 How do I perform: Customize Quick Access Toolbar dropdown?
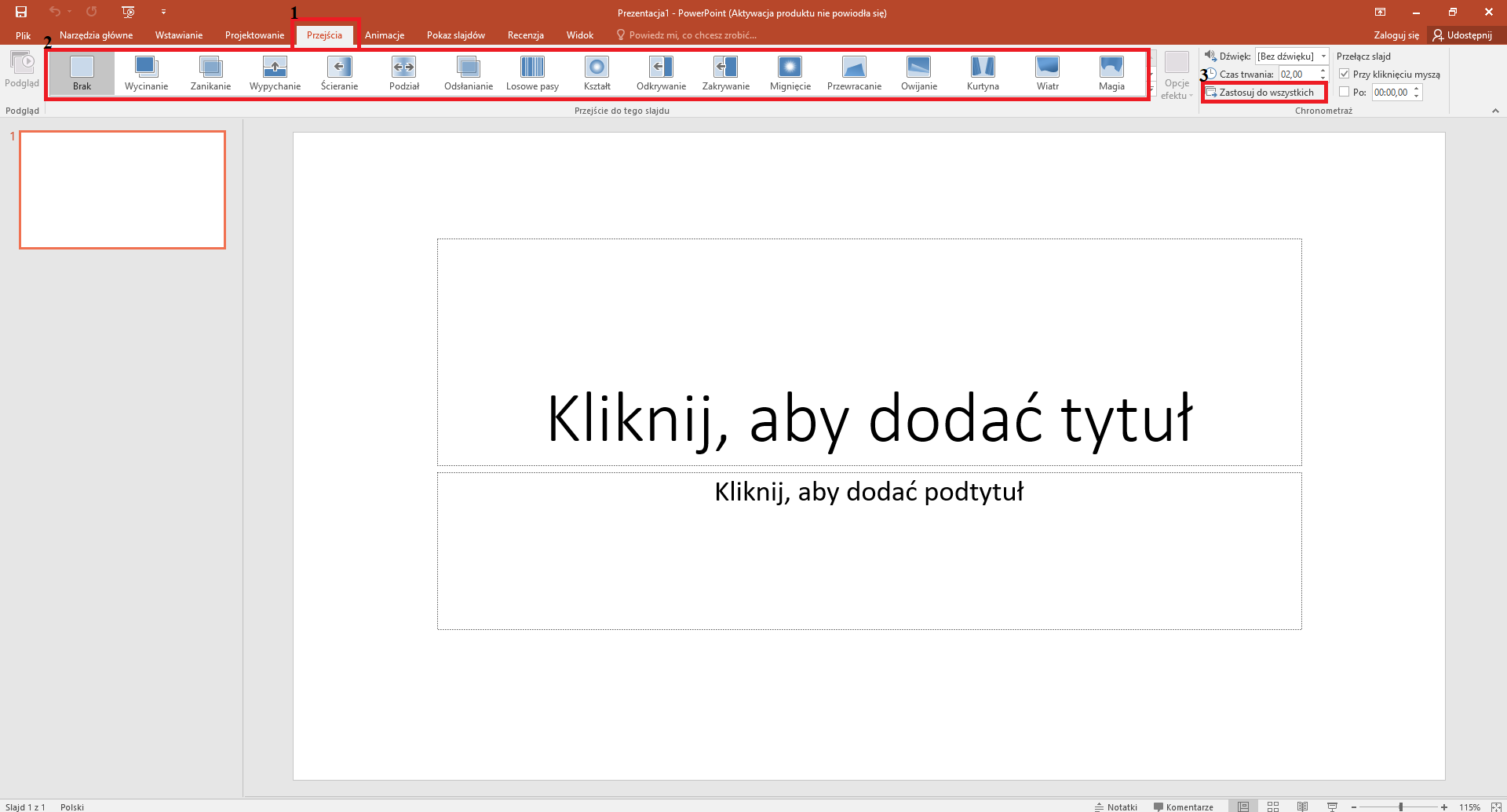click(x=163, y=12)
